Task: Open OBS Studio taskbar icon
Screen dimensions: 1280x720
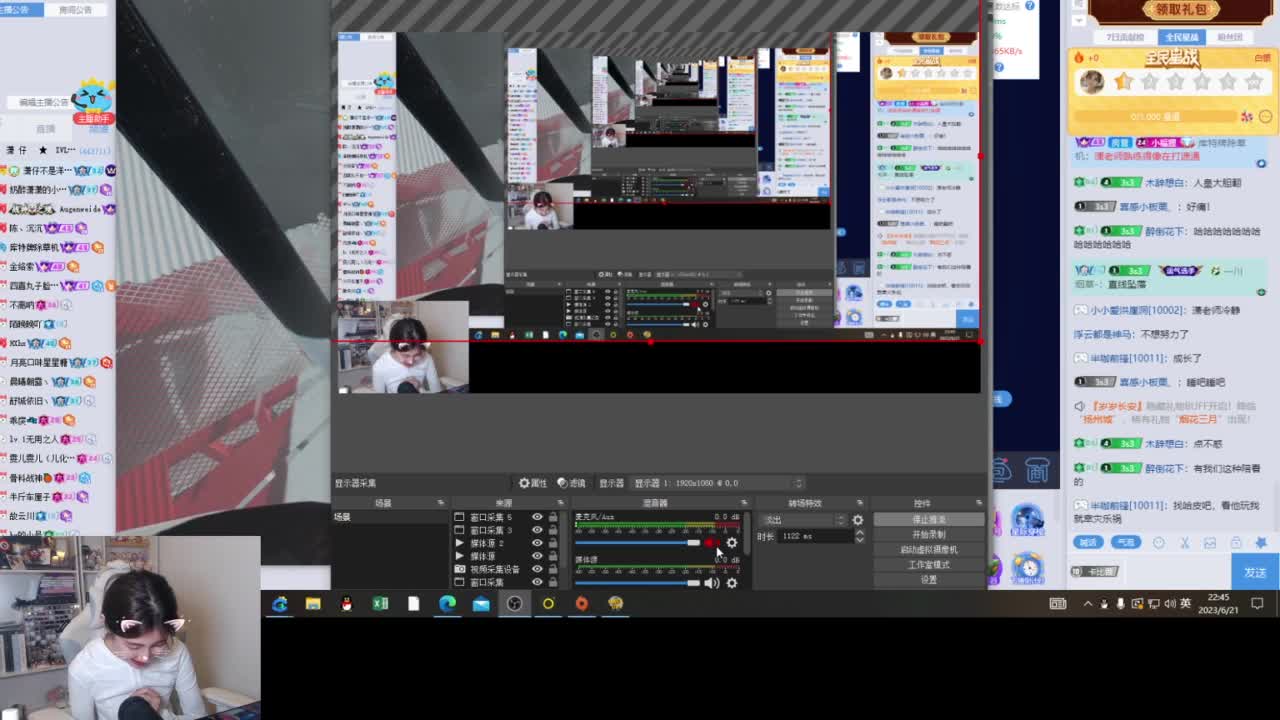Action: (514, 603)
